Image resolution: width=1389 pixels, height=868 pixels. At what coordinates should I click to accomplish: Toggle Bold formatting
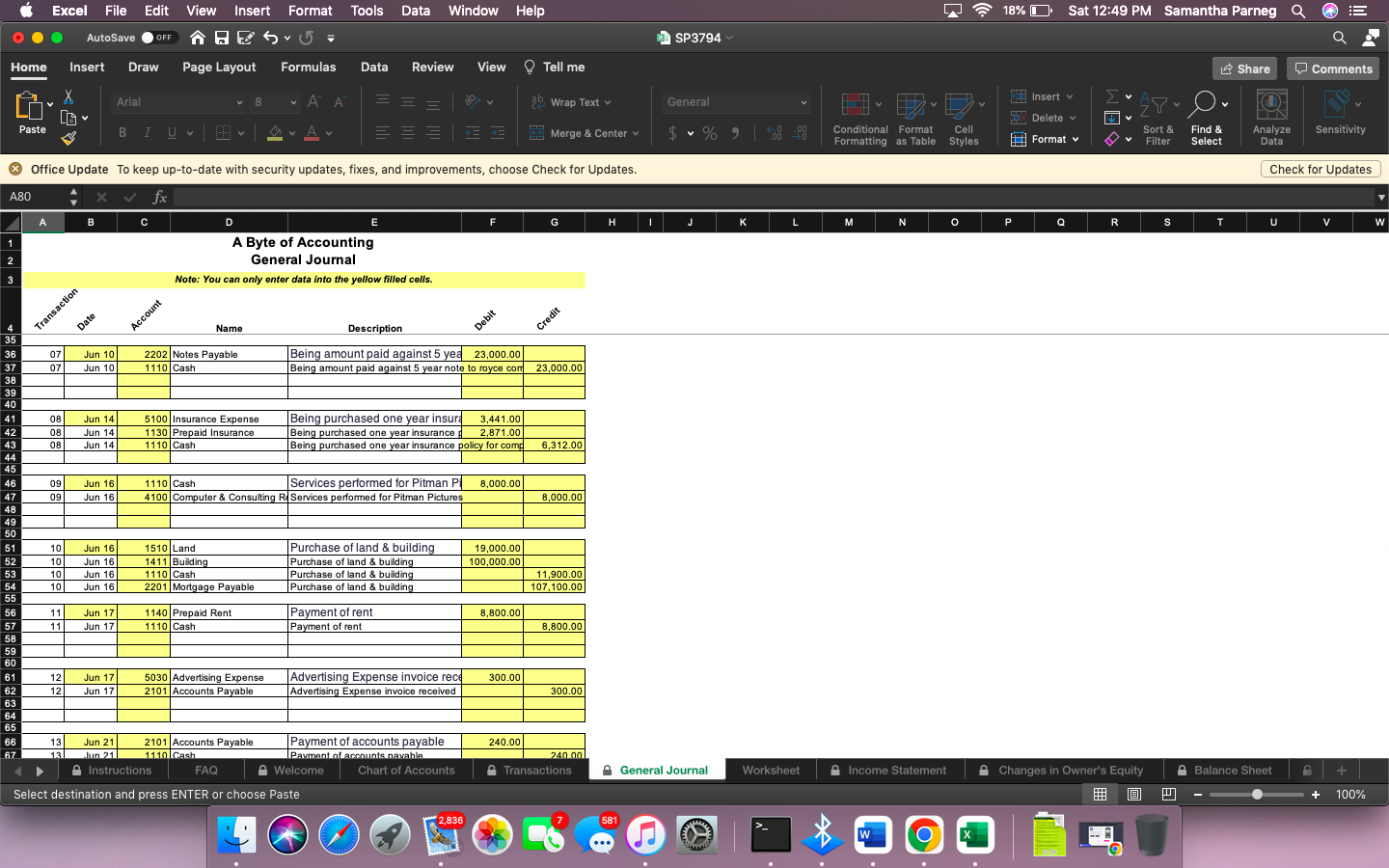tap(123, 133)
